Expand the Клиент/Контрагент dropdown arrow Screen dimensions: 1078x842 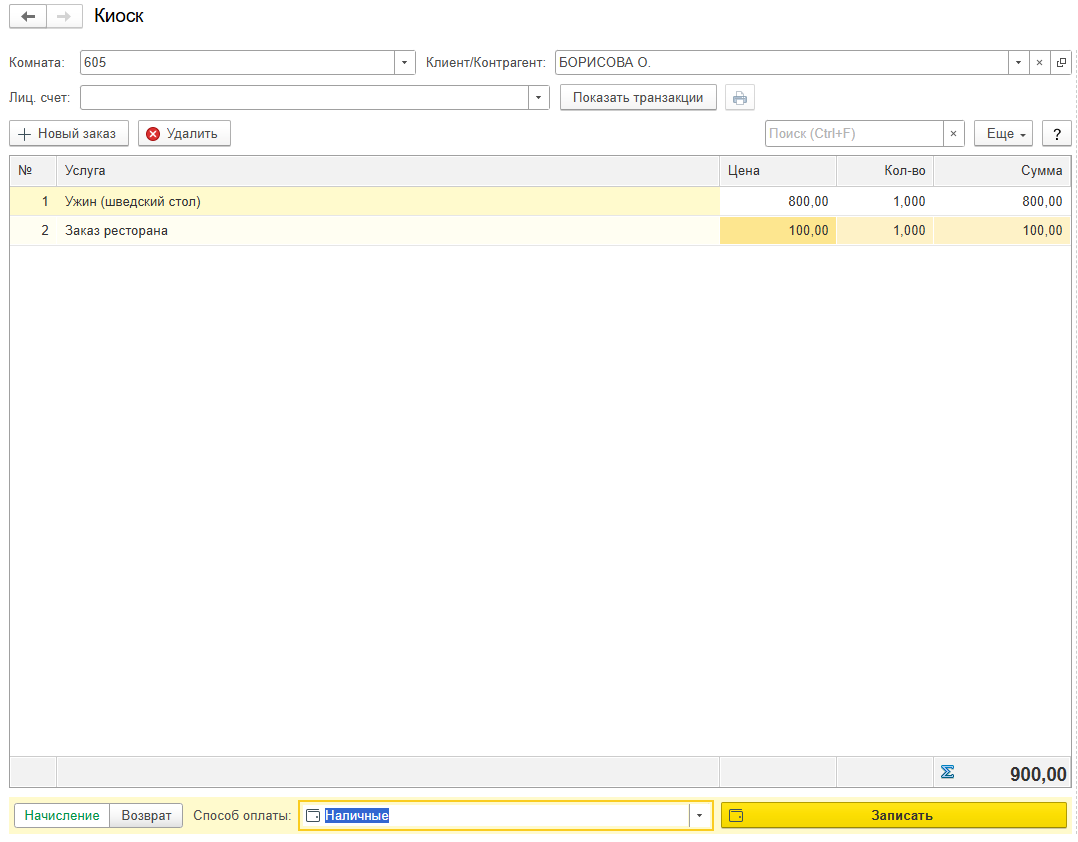click(x=1018, y=63)
